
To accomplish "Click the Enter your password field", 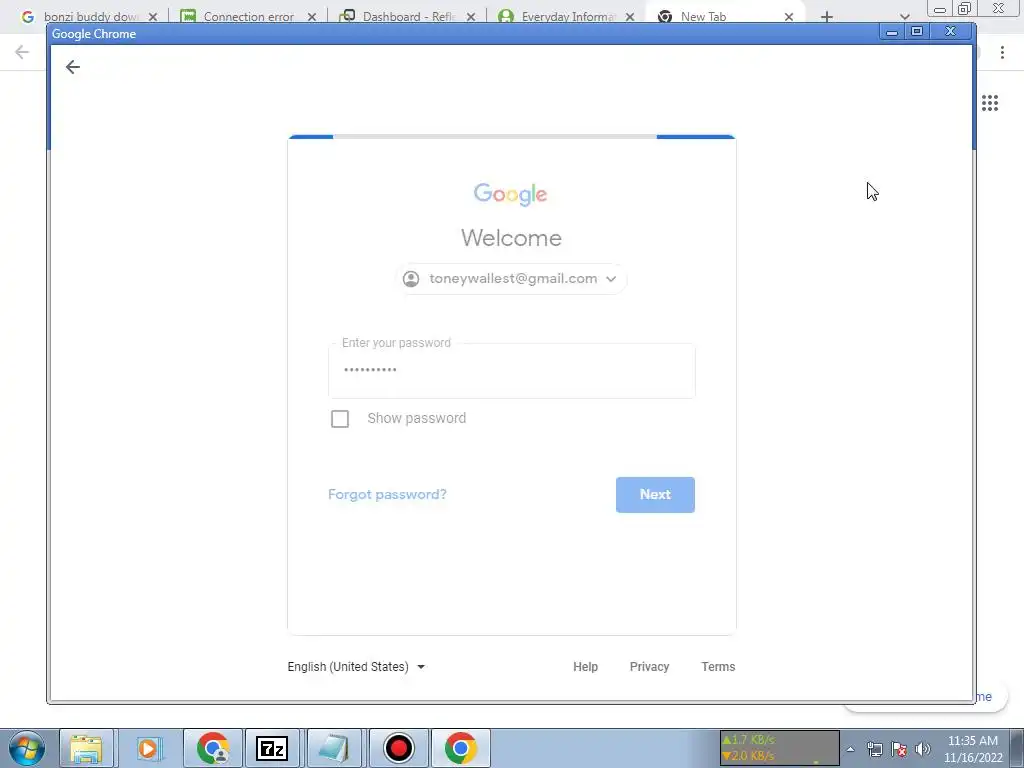I will (x=511, y=370).
